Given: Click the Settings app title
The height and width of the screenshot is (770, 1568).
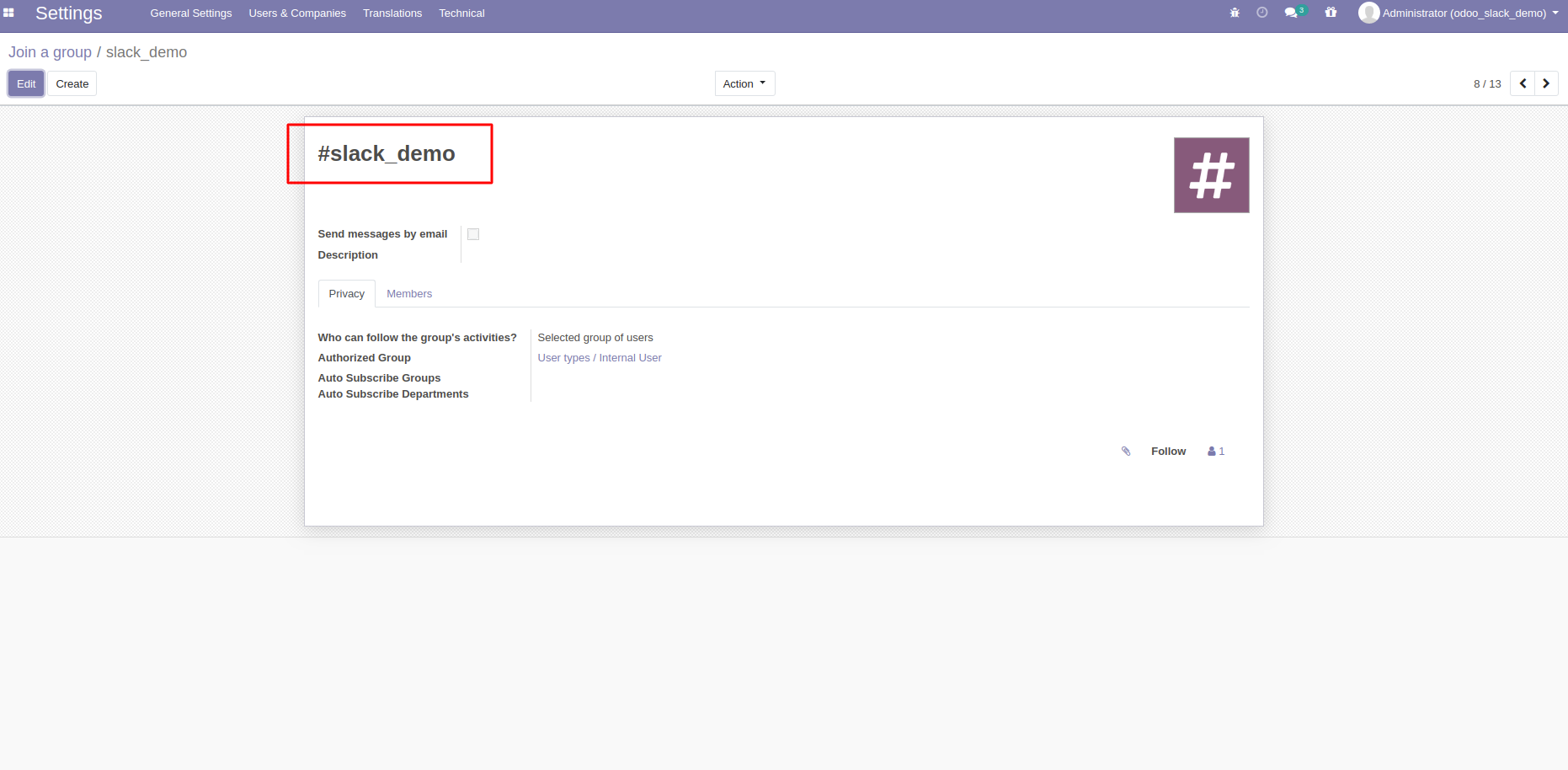Looking at the screenshot, I should (x=69, y=13).
